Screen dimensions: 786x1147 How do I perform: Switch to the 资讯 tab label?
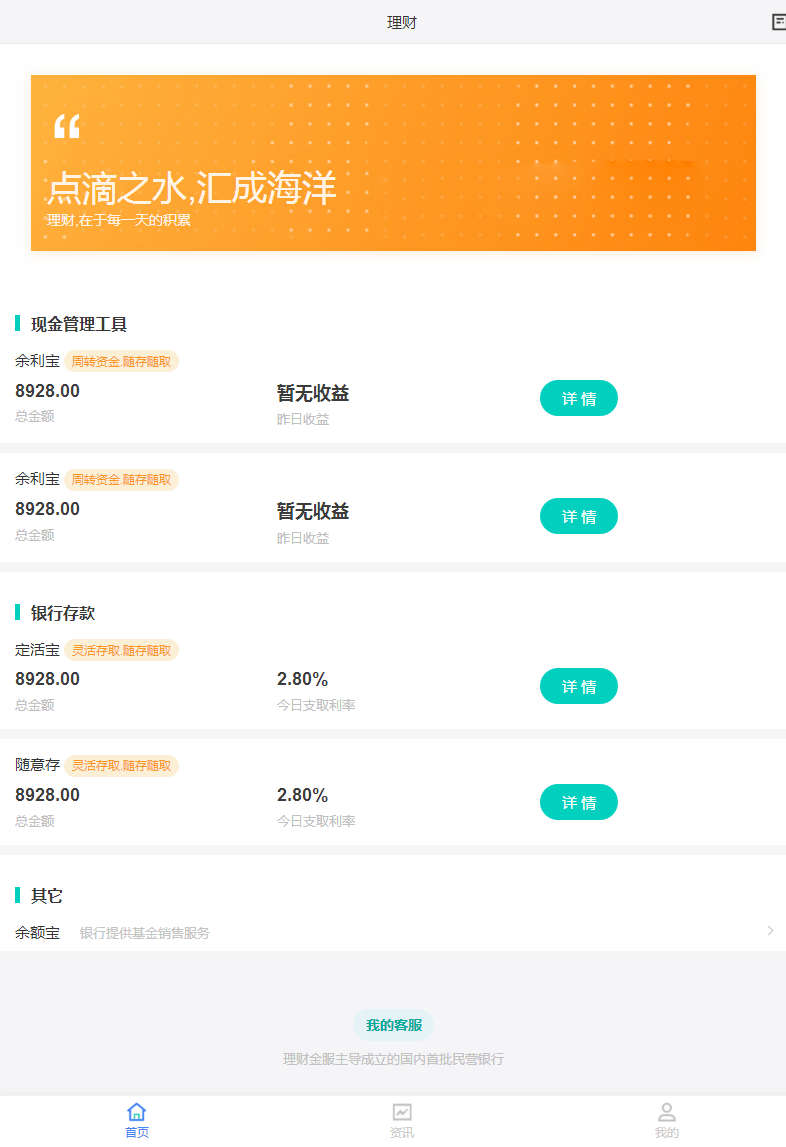[x=402, y=1133]
